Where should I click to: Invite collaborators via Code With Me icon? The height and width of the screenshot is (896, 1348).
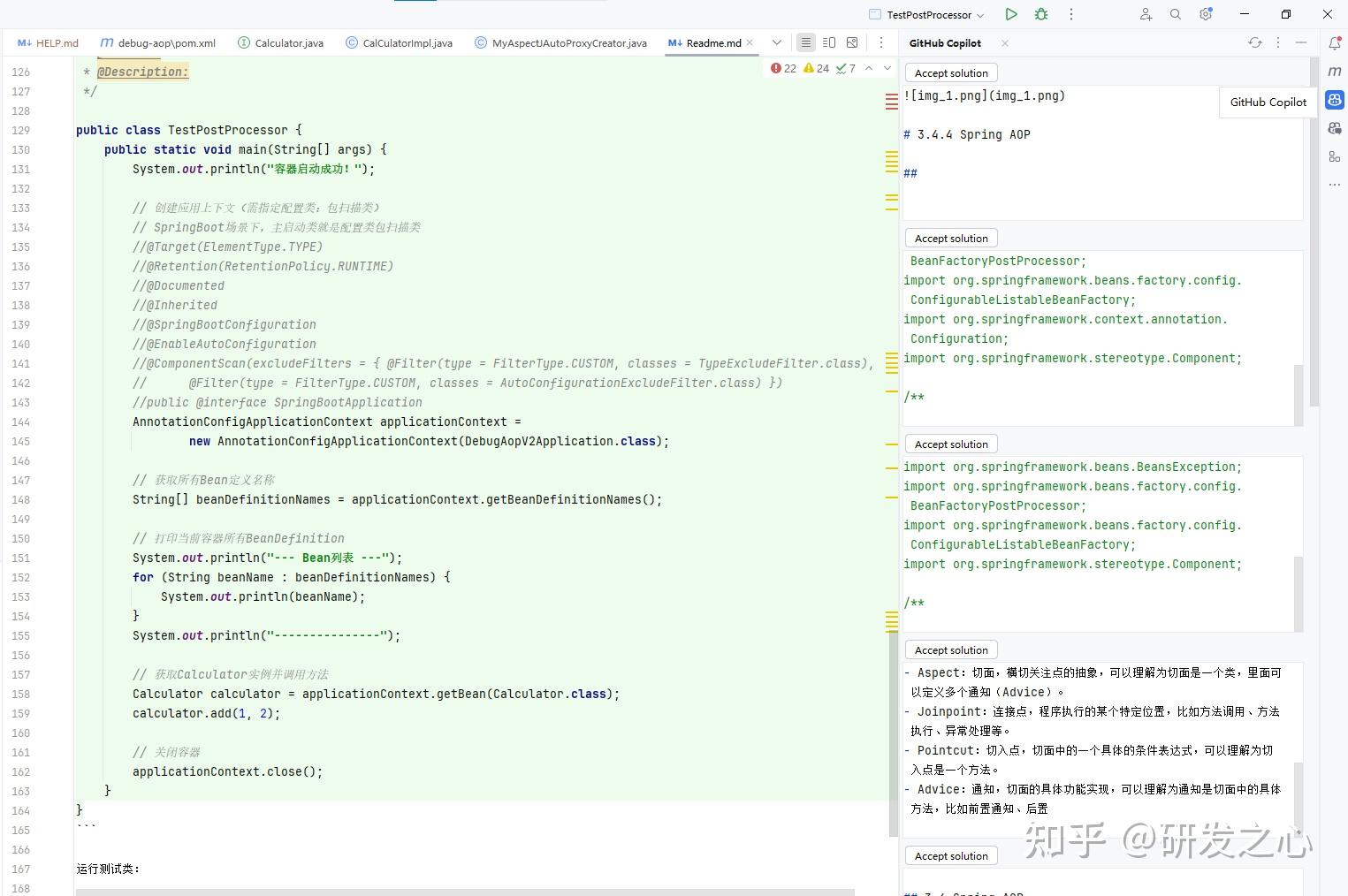(1145, 14)
